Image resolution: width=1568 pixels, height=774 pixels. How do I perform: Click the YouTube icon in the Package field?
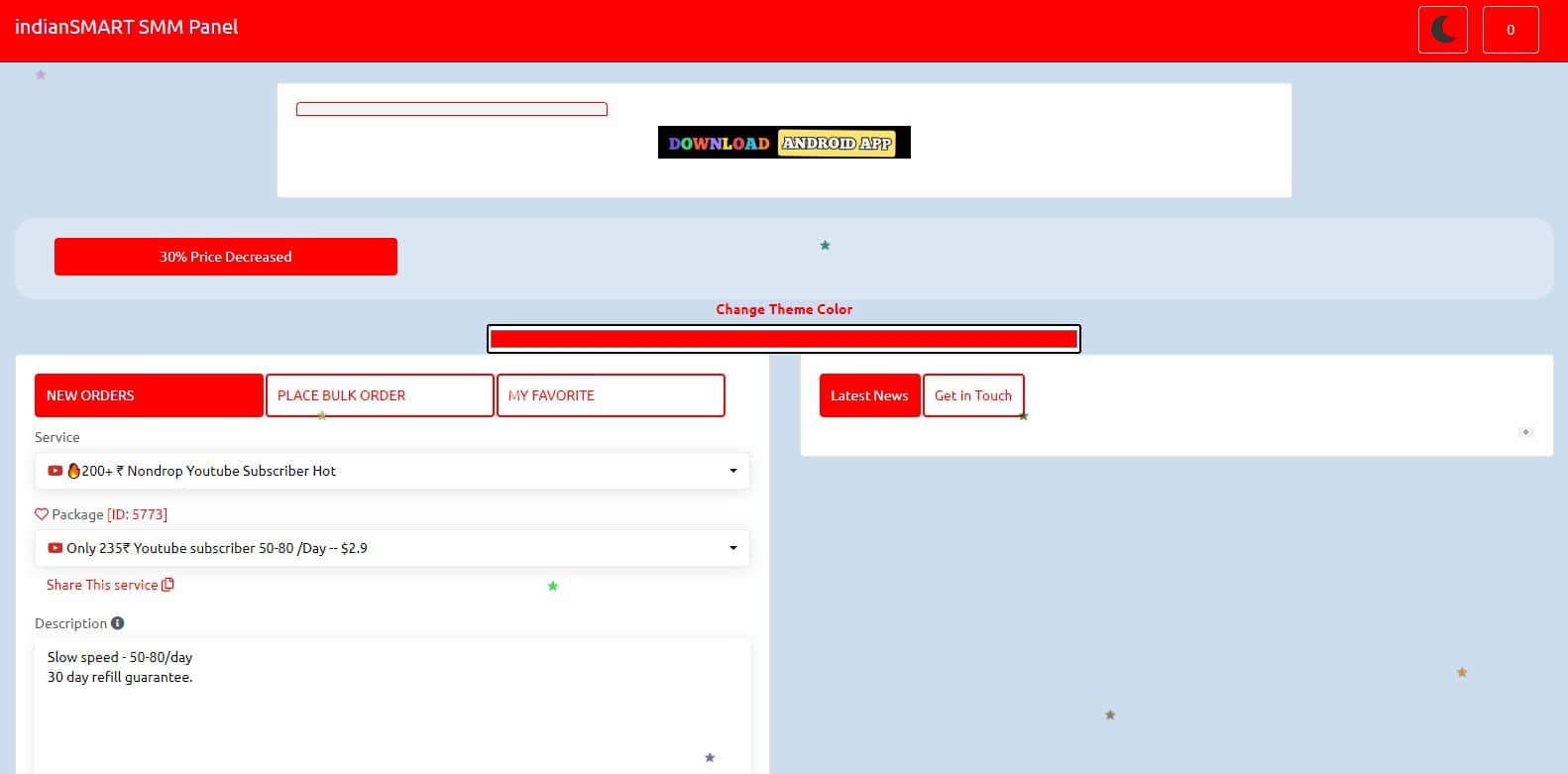(56, 548)
